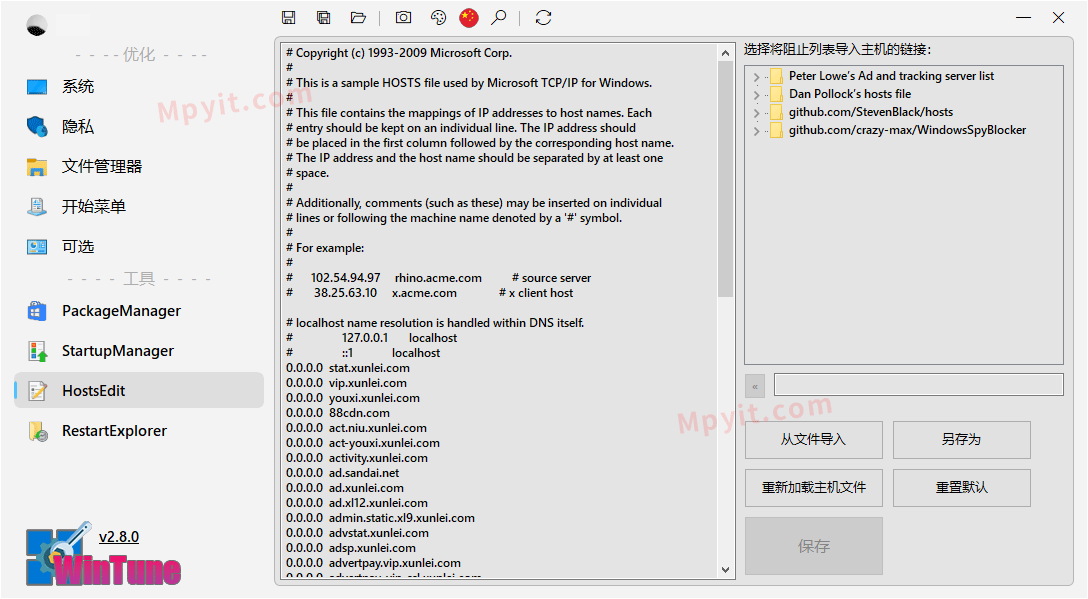Click the link input field above import buttons
This screenshot has height=599, width=1088.
(919, 385)
